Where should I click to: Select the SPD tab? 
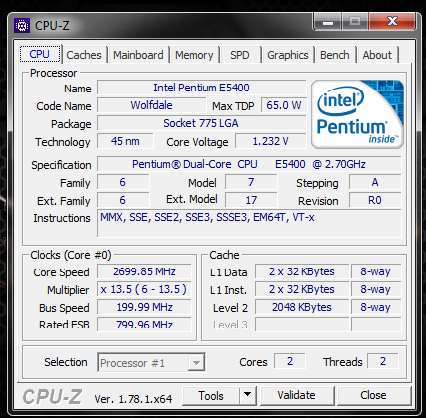(240, 55)
